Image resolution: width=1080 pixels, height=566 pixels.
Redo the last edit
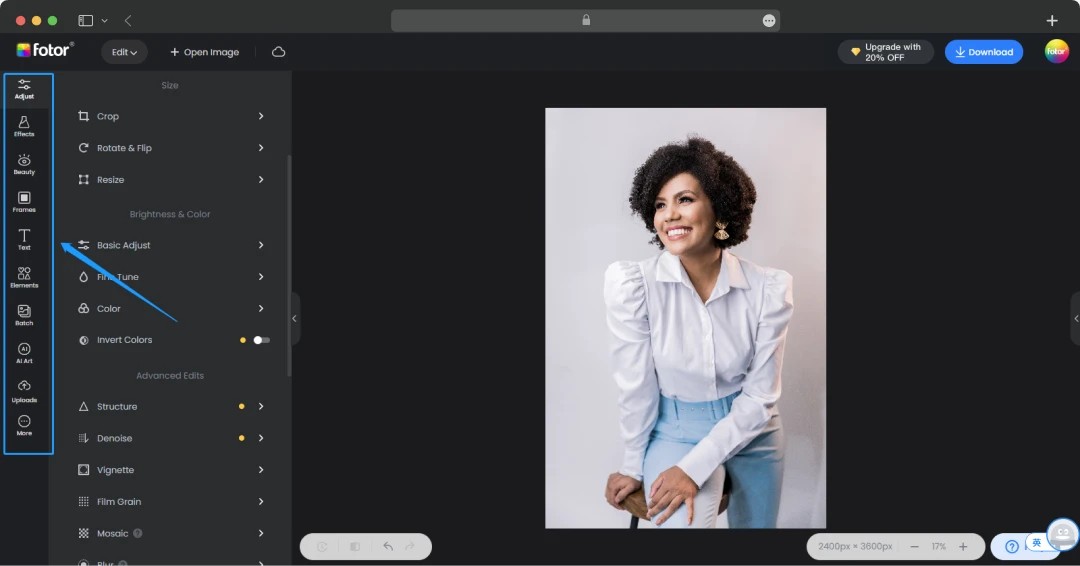coord(411,546)
